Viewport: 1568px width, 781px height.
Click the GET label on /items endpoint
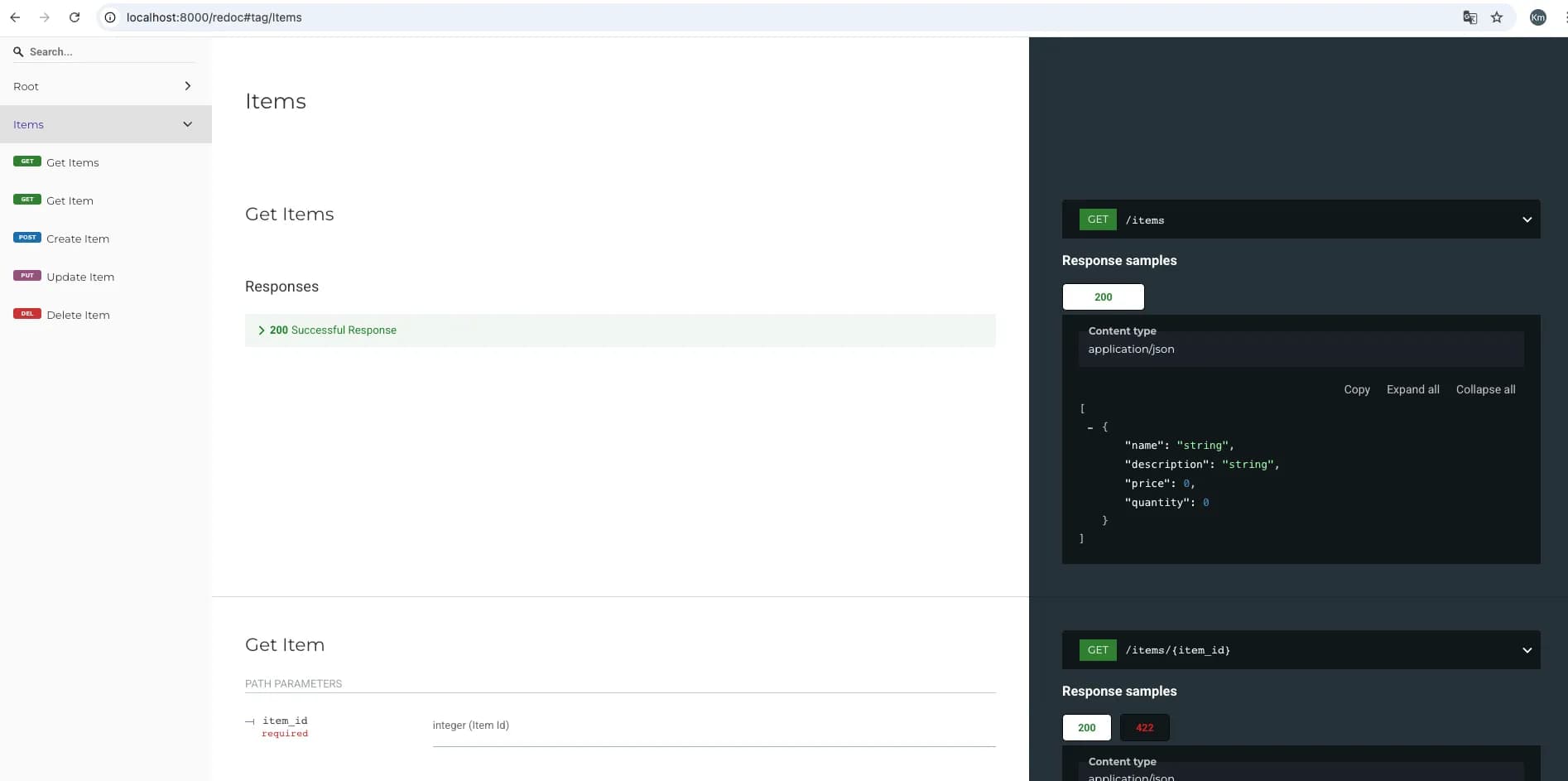tap(1098, 219)
